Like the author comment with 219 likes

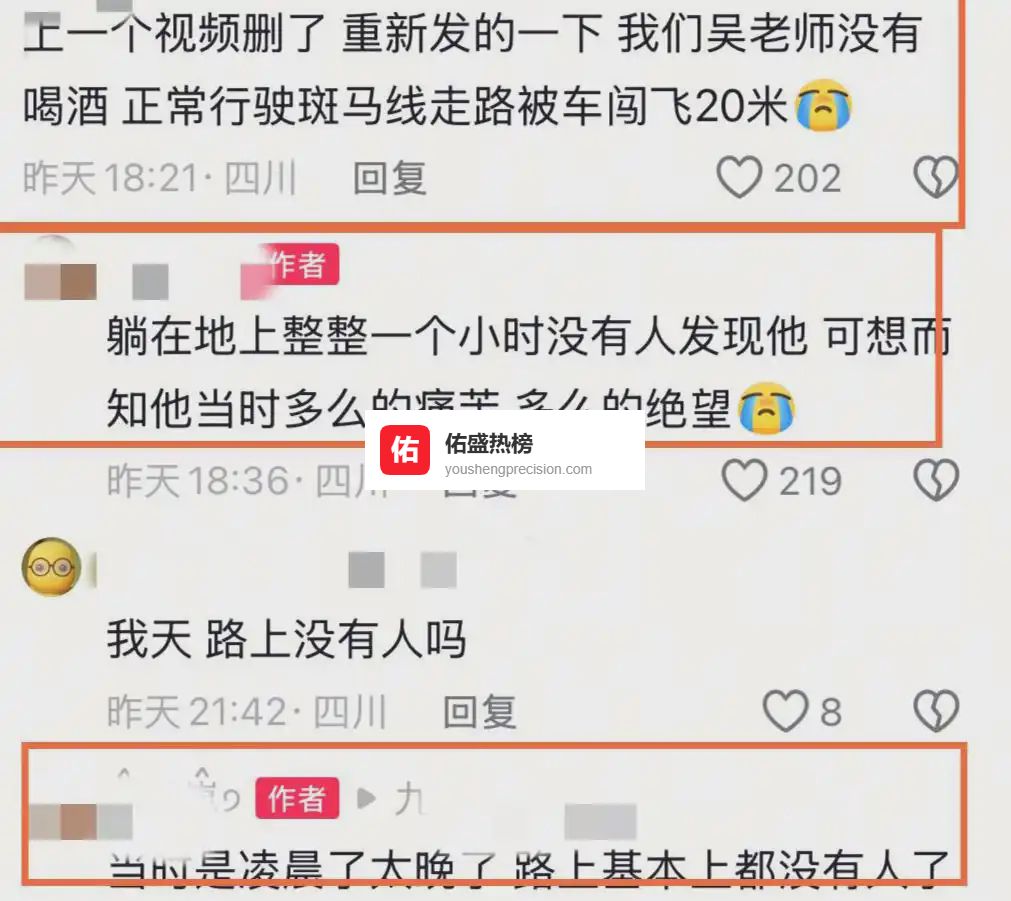click(x=744, y=480)
